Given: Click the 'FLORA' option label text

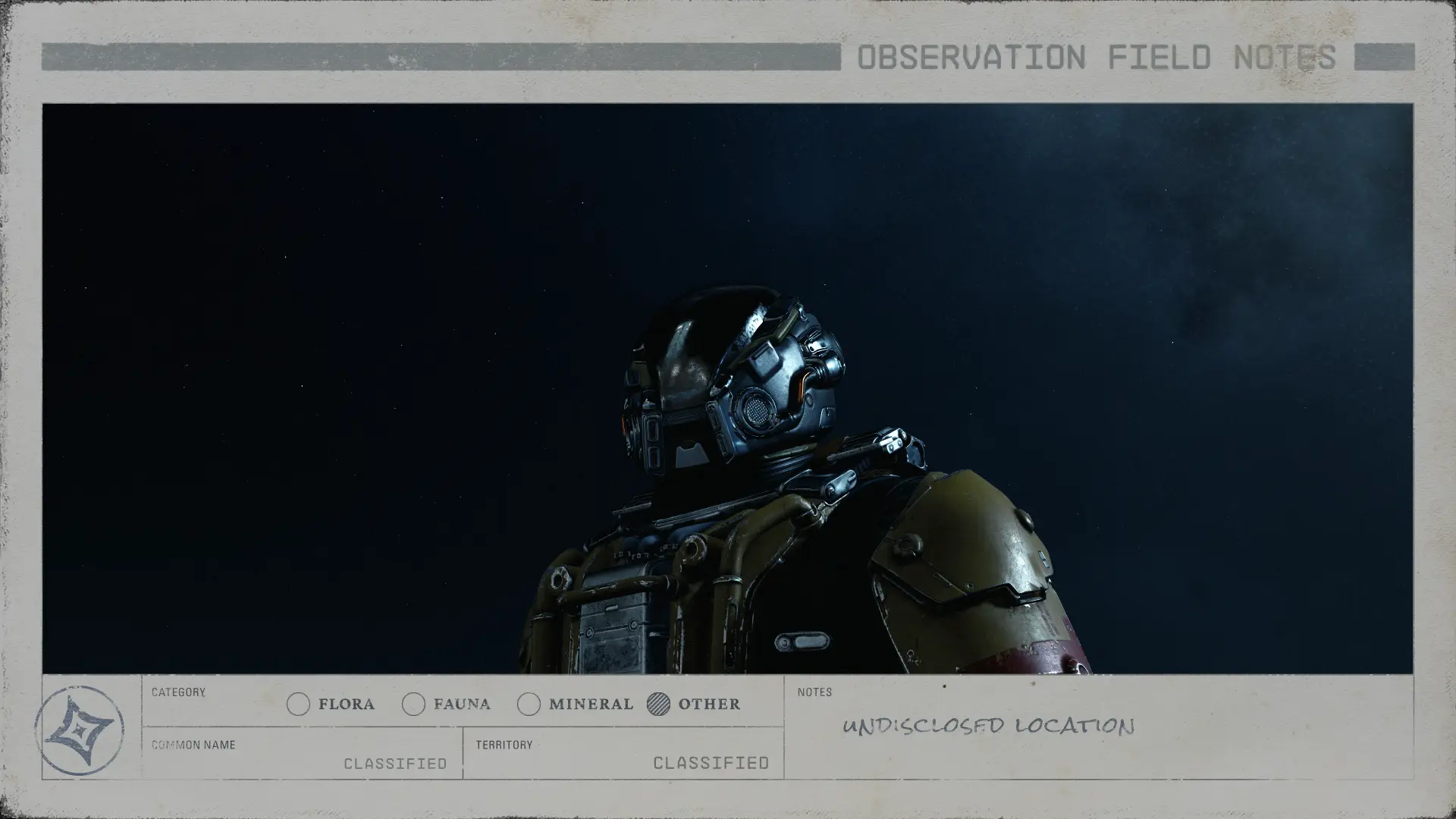Looking at the screenshot, I should coord(347,704).
